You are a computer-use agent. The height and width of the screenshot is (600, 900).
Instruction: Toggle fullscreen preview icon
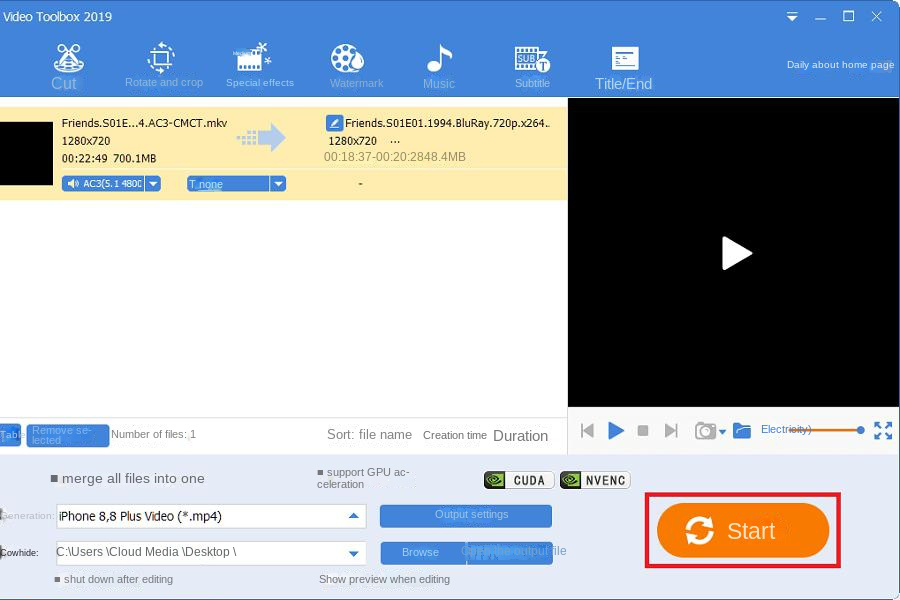click(883, 430)
